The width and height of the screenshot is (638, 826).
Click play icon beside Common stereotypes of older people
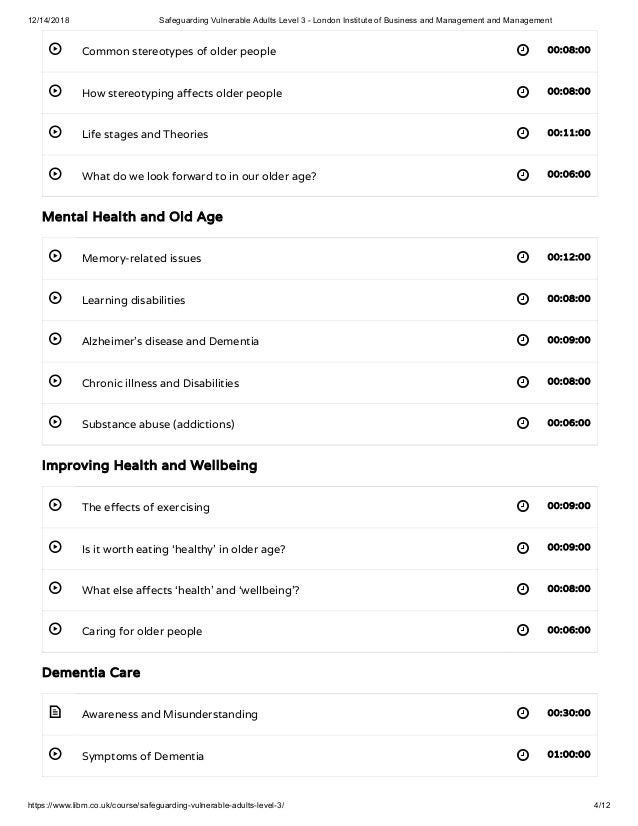tap(55, 50)
